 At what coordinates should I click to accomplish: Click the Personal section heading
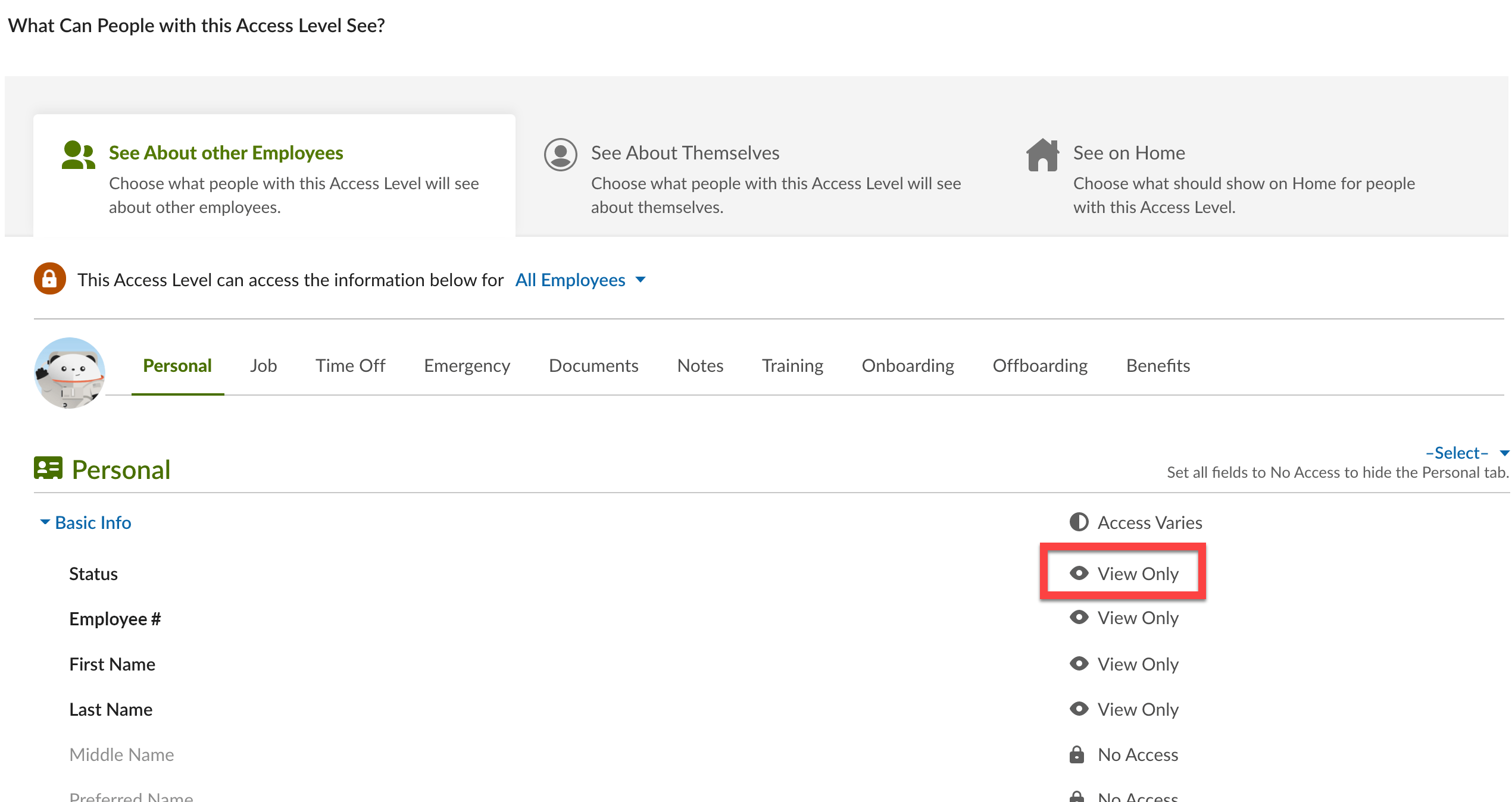point(121,469)
